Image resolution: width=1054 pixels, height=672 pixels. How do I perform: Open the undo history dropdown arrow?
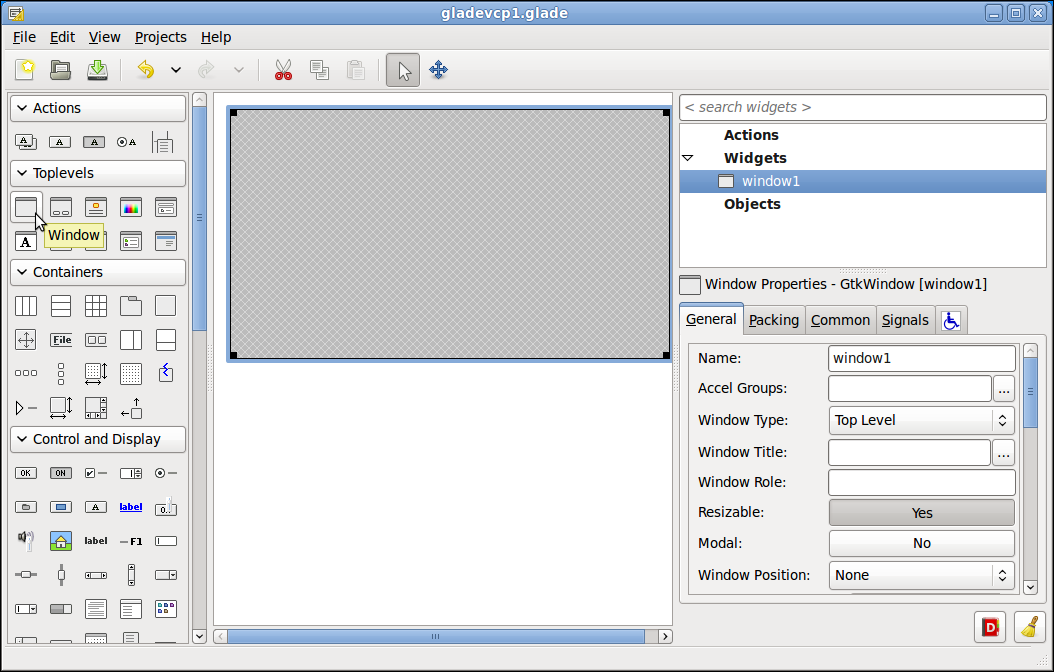point(175,70)
